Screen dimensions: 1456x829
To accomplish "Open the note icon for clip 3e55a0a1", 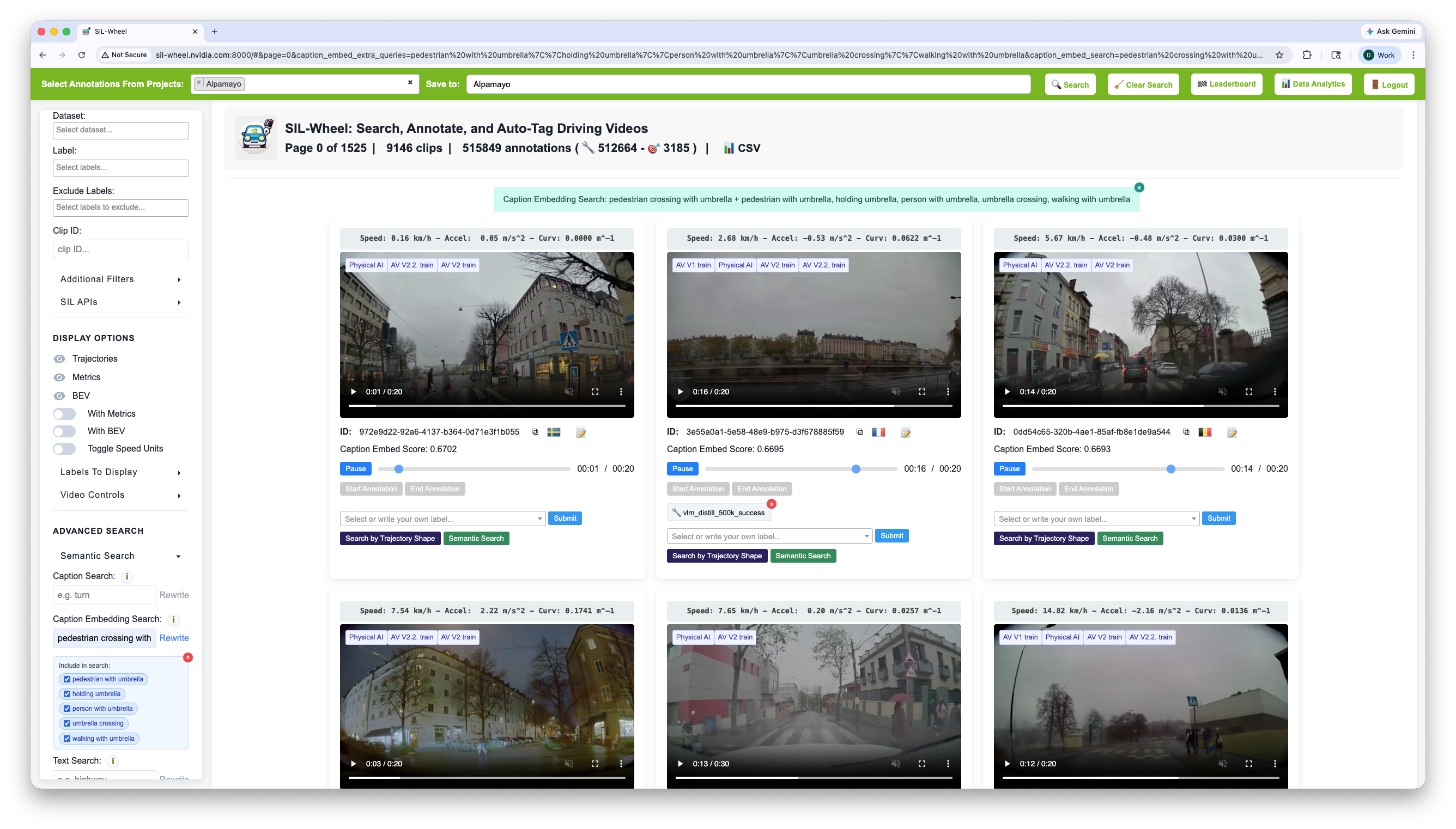I will 906,432.
